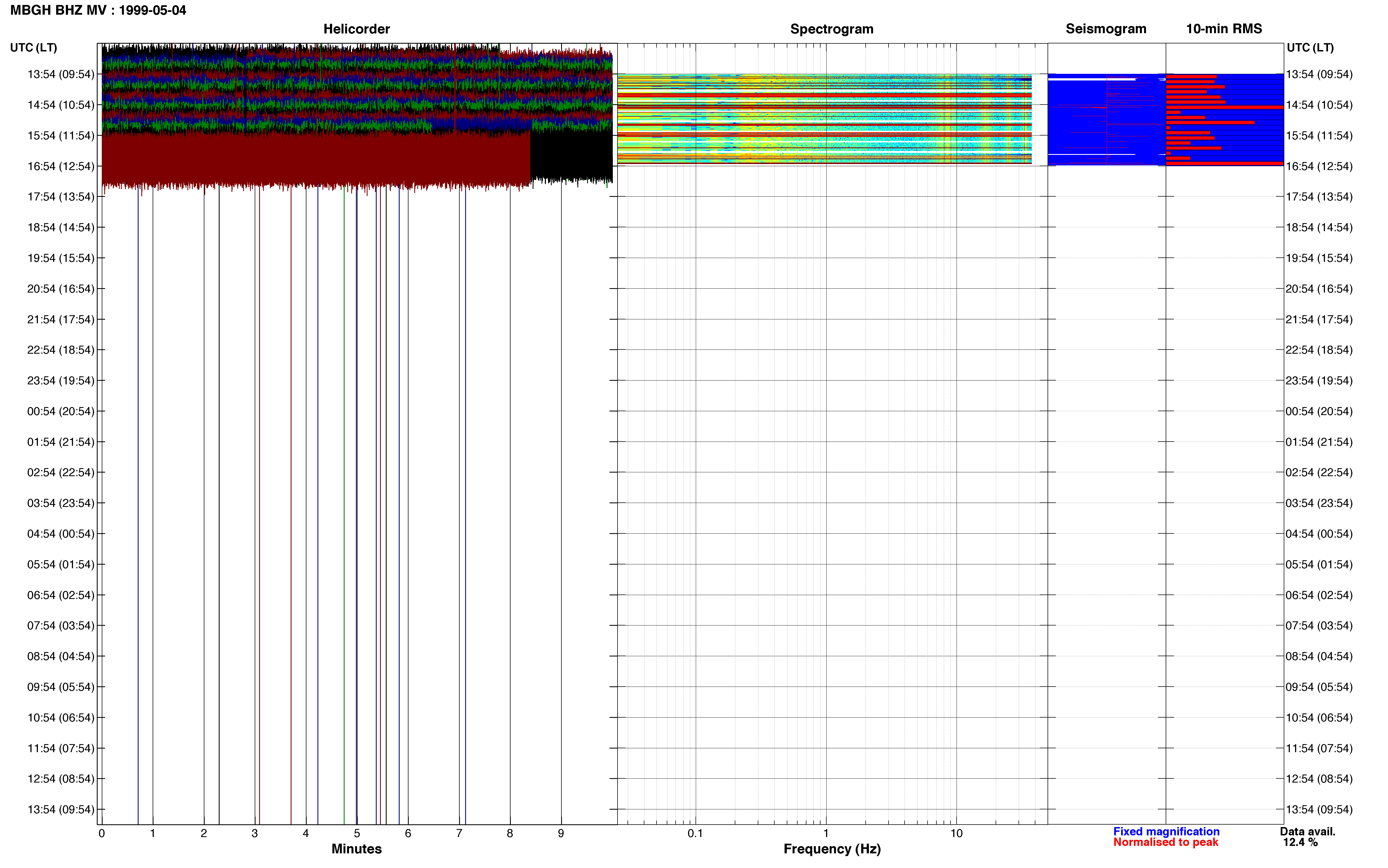This screenshot has width=1388, height=868.
Task: Click the RMS-side time label "09:54 (05:54)"
Action: tap(1319, 687)
